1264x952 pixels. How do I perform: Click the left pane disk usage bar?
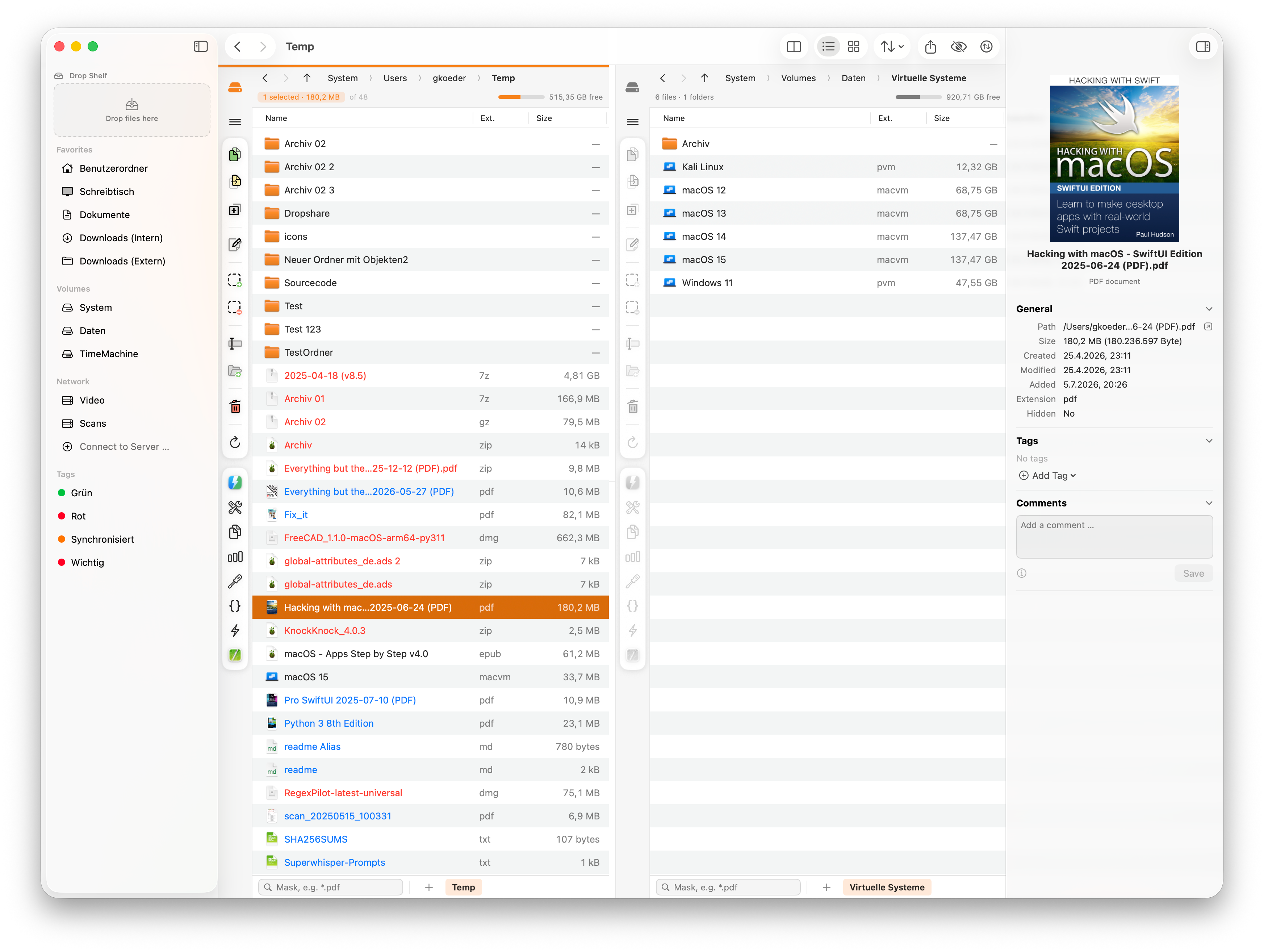(520, 97)
